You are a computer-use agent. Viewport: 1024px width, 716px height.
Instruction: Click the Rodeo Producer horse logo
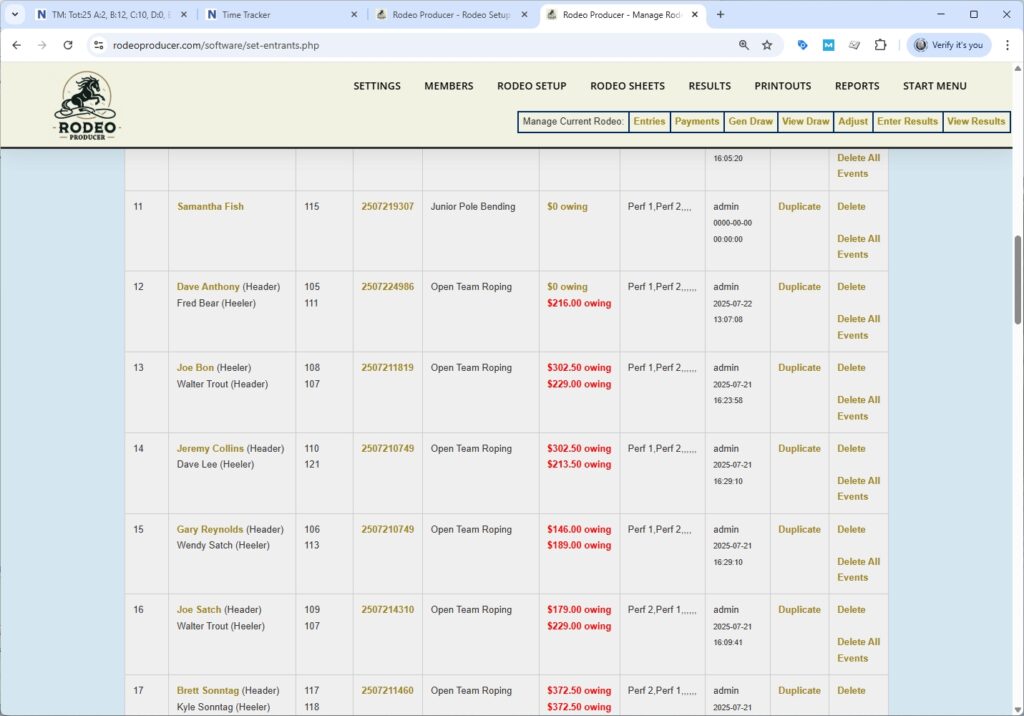(x=86, y=106)
